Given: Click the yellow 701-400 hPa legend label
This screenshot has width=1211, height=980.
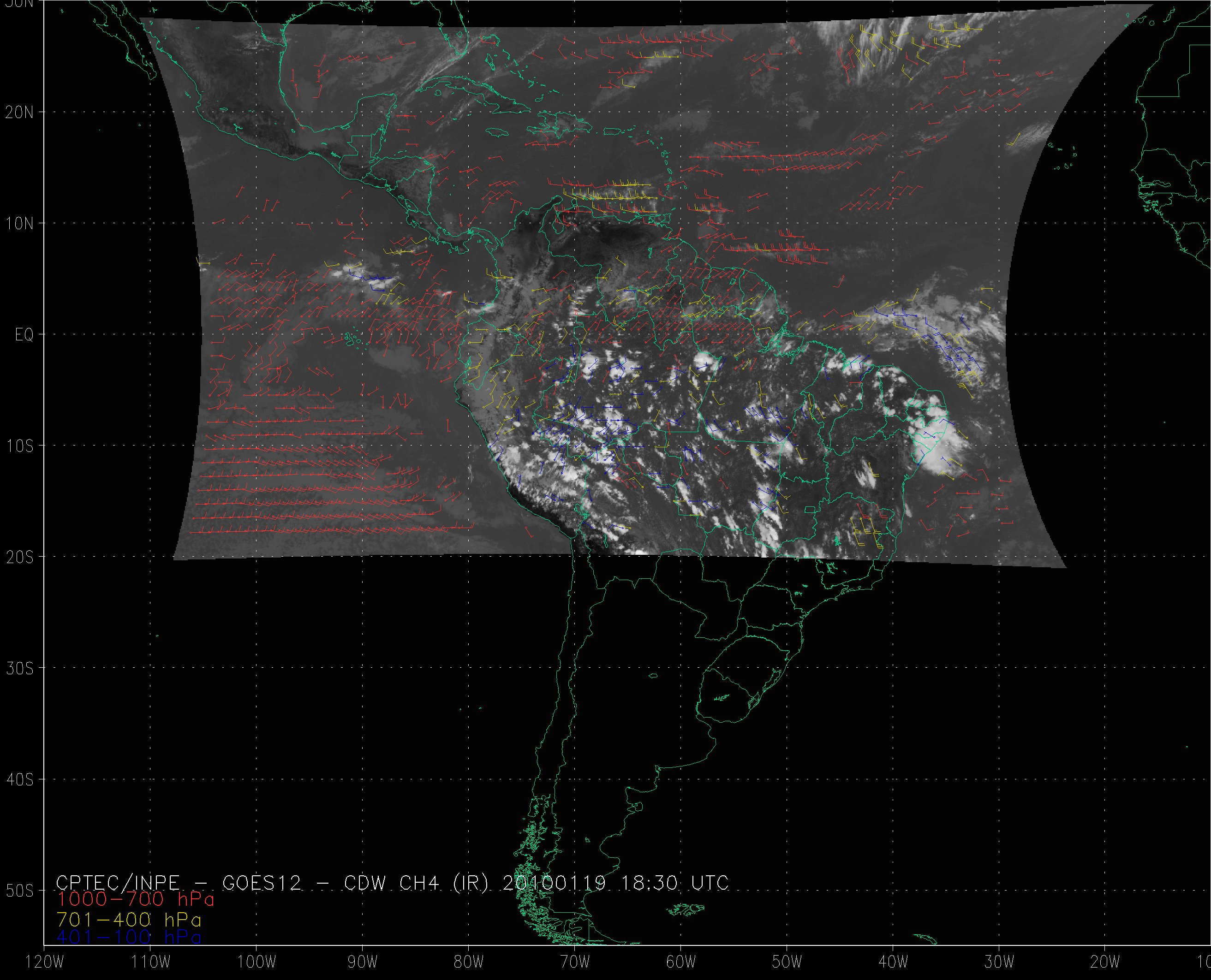Looking at the screenshot, I should (129, 919).
